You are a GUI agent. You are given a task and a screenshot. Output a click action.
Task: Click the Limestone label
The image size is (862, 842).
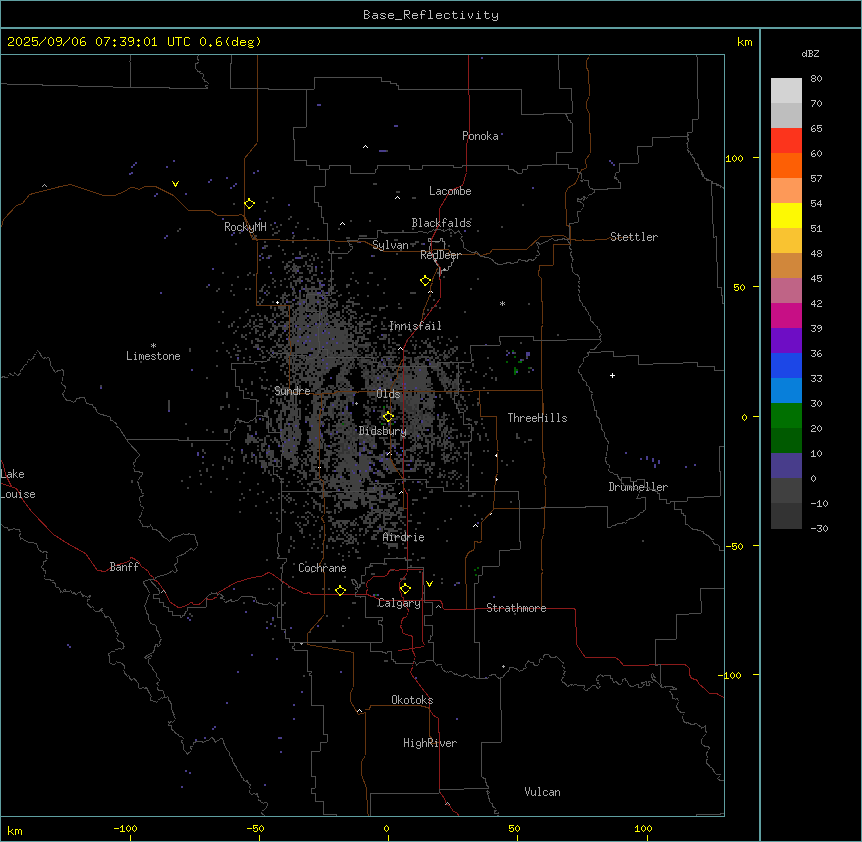point(153,356)
